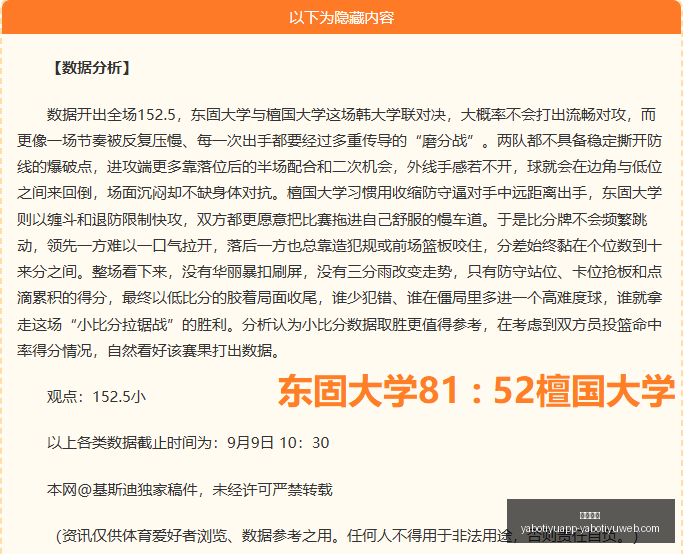The image size is (686, 554).
Task: Click the line starting 动，领先一方难以一口气拉开
Action: 340,245
